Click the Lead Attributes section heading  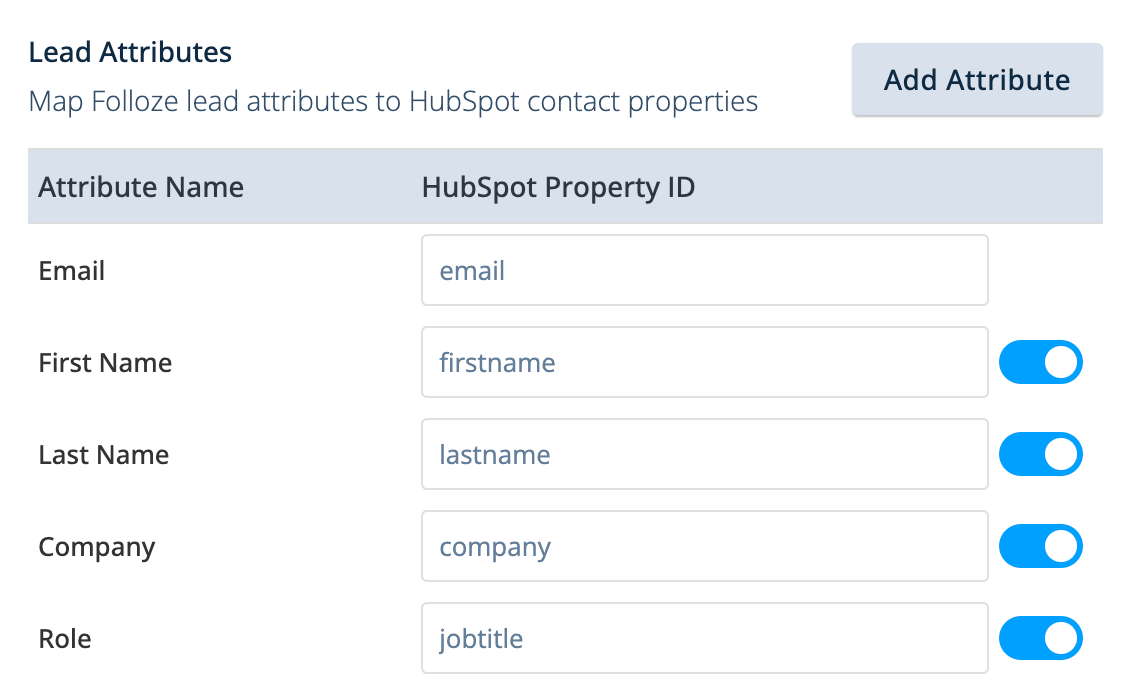(x=130, y=52)
